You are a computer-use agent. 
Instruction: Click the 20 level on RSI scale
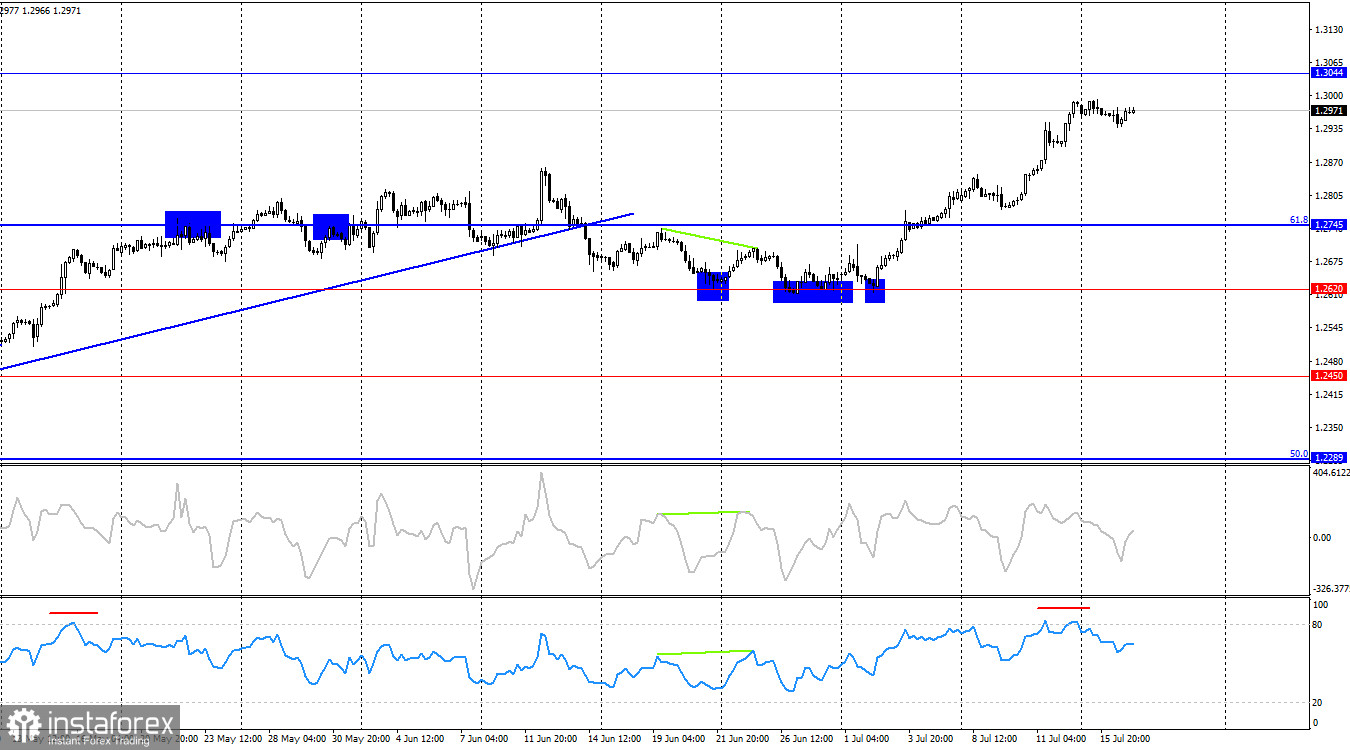1319,703
